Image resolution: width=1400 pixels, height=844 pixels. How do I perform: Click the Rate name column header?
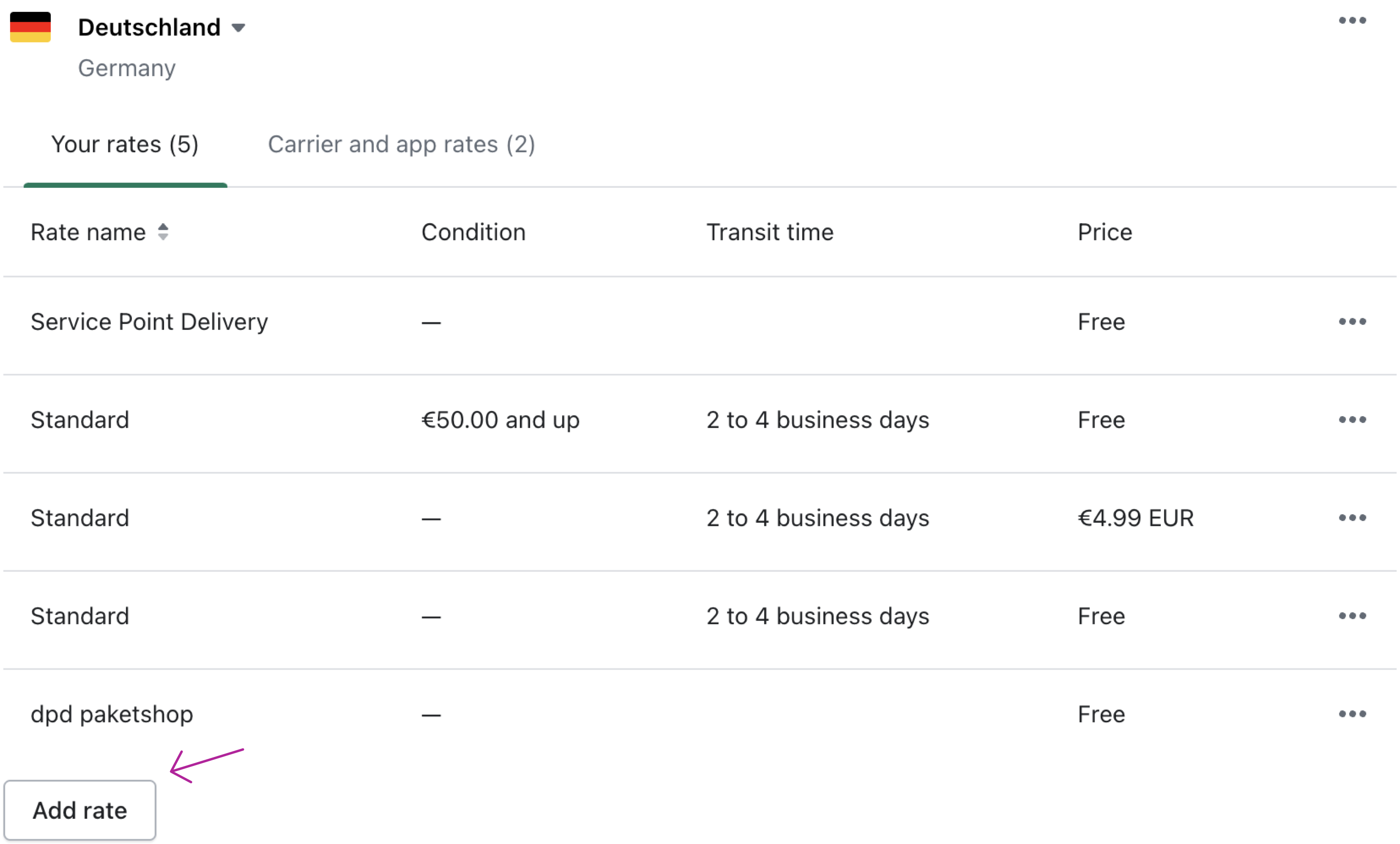(x=88, y=233)
